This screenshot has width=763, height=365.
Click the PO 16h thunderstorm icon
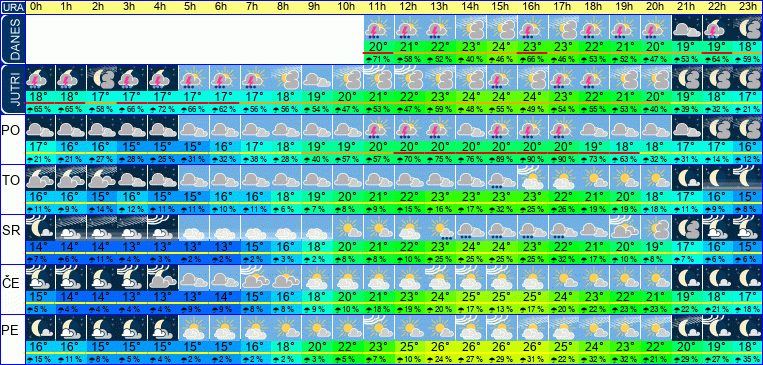click(x=532, y=128)
